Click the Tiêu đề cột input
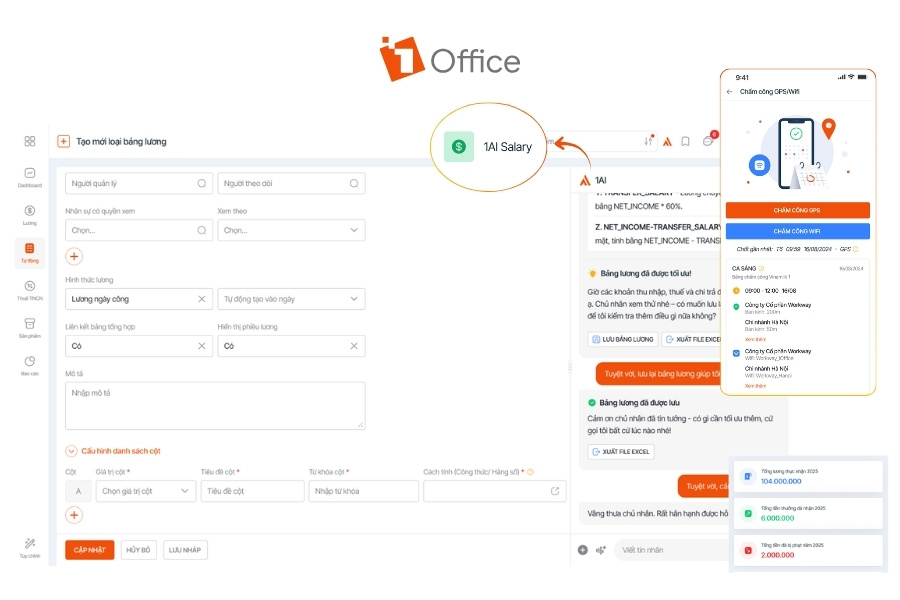 (252, 491)
